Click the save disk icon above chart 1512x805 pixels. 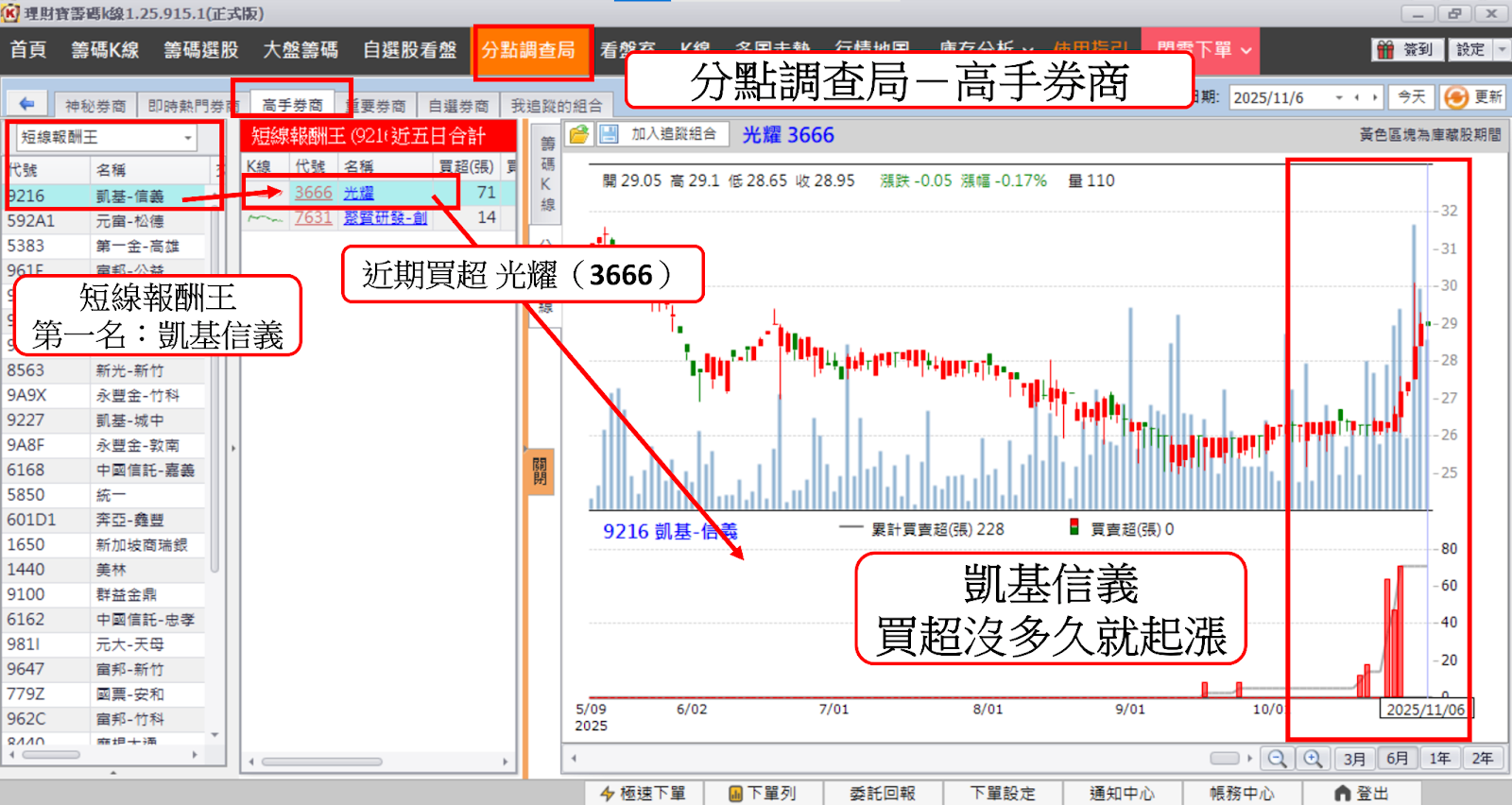click(x=608, y=134)
